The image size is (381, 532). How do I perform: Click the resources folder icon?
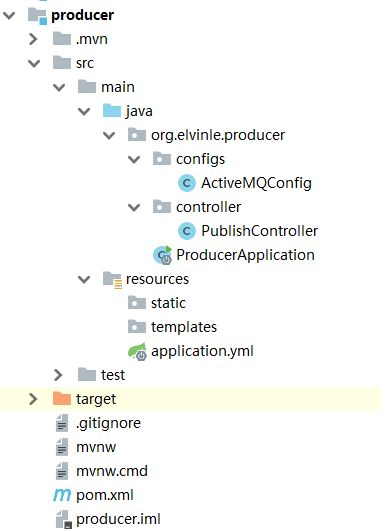pyautogui.click(x=112, y=280)
